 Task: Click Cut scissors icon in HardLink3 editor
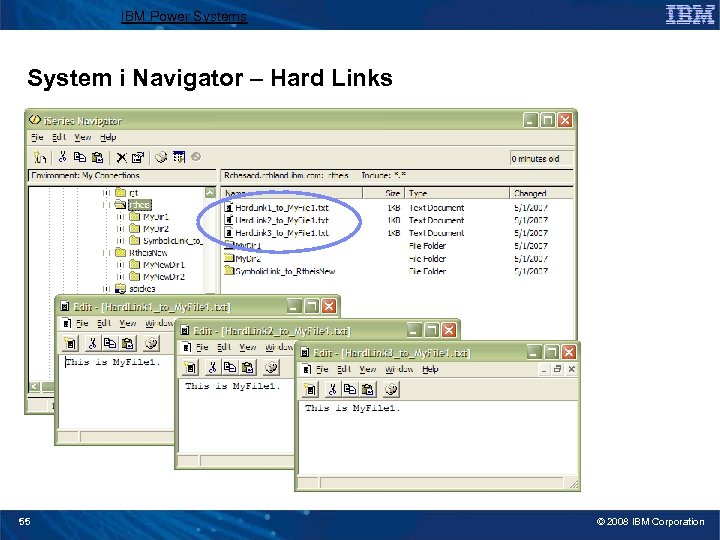332,389
